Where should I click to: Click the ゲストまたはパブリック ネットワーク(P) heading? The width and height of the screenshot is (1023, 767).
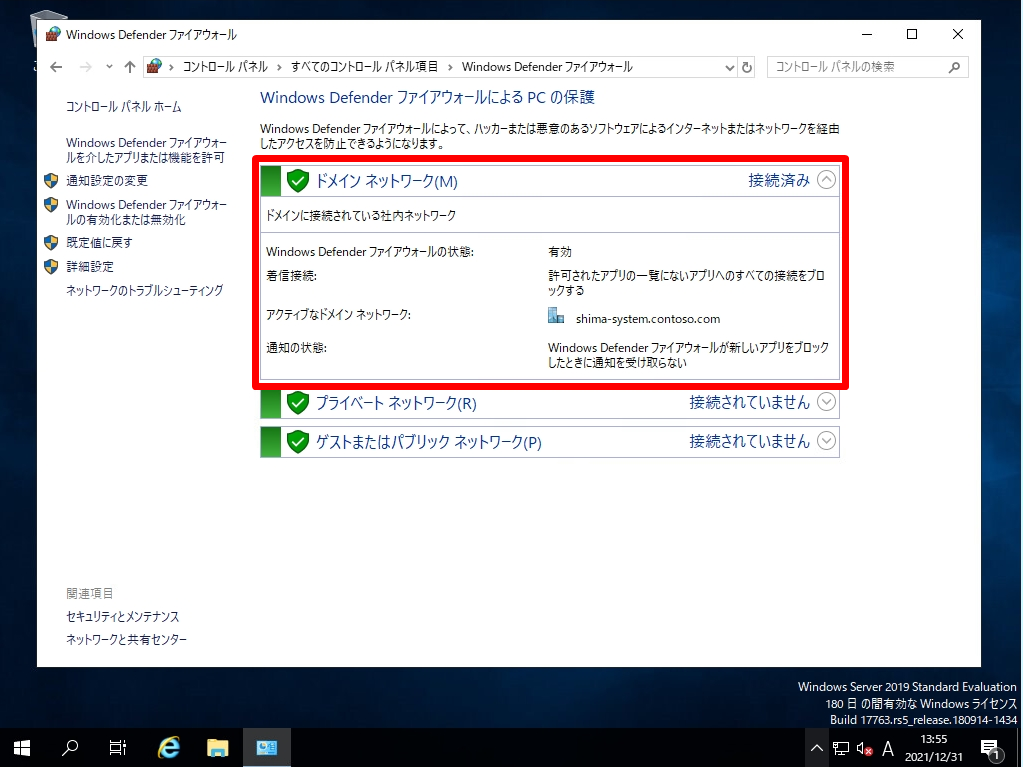429,442
